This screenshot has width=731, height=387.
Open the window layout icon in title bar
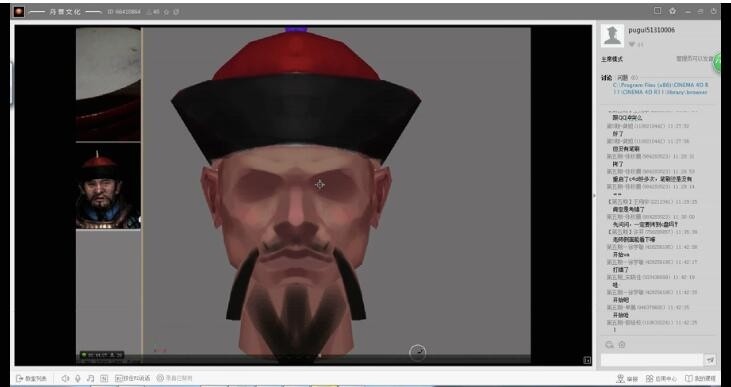click(657, 11)
